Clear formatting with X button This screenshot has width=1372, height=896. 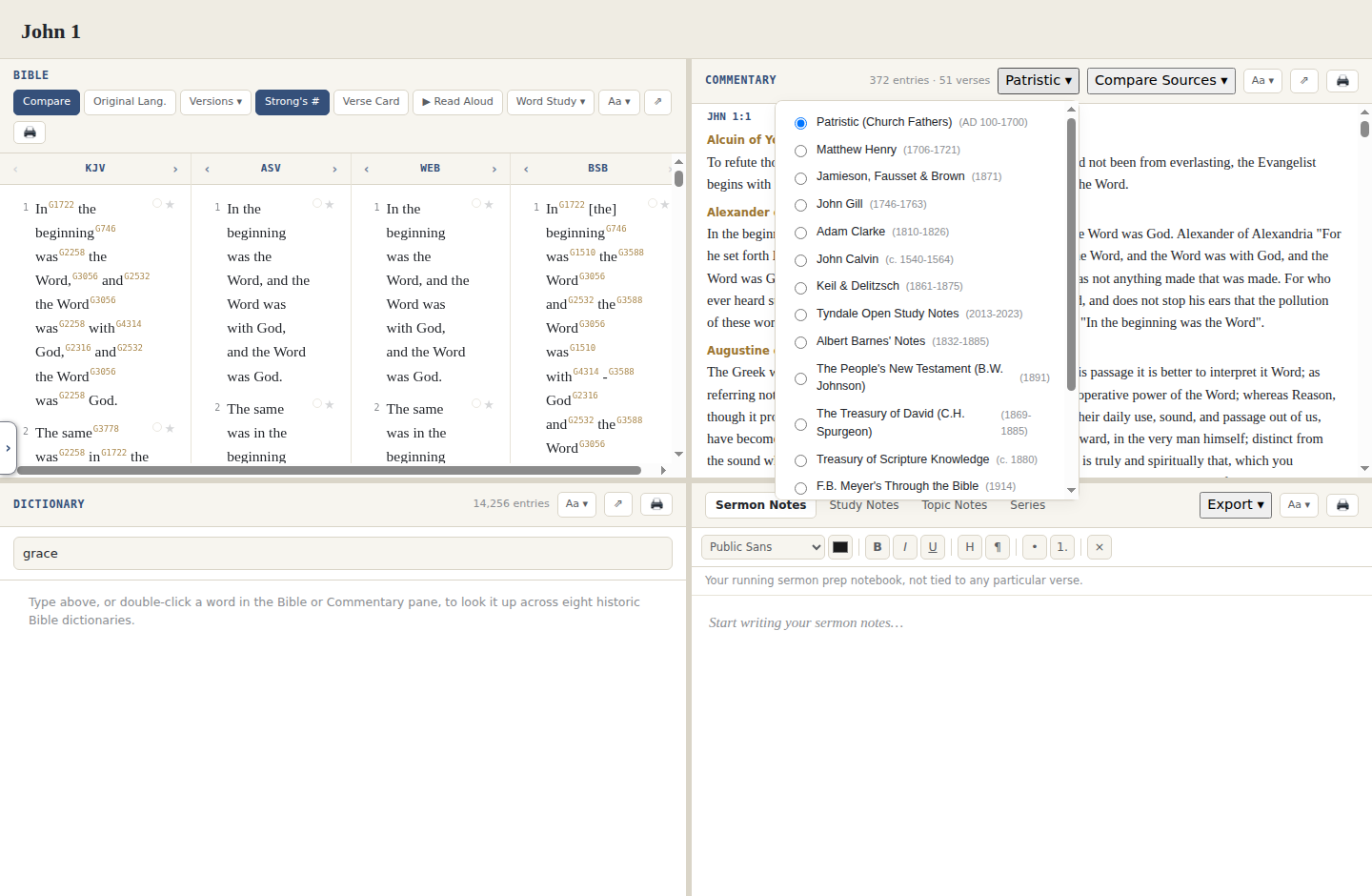pos(1100,547)
